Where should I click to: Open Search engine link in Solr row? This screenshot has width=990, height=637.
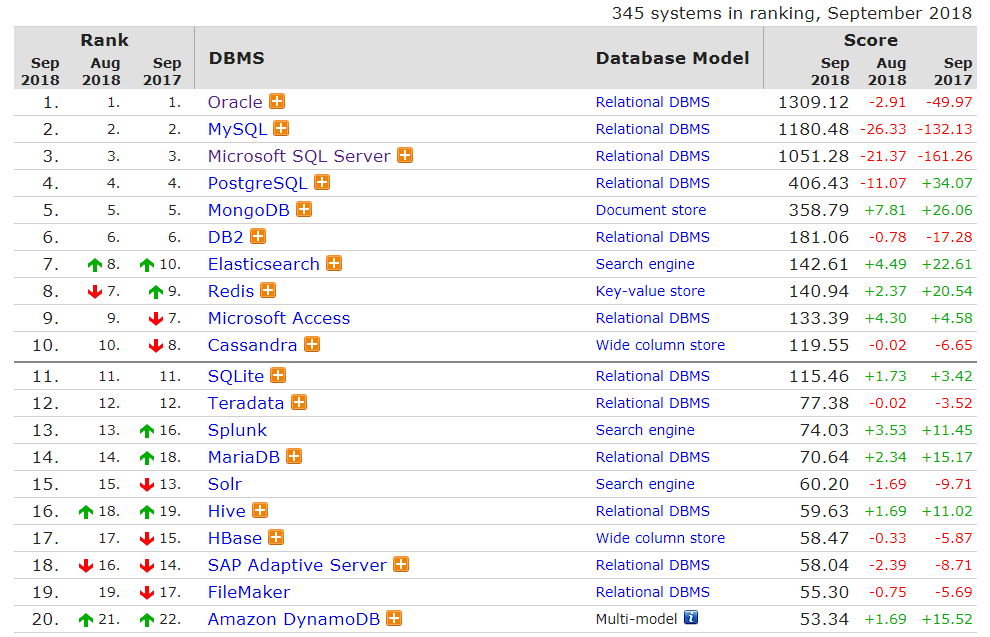click(645, 484)
